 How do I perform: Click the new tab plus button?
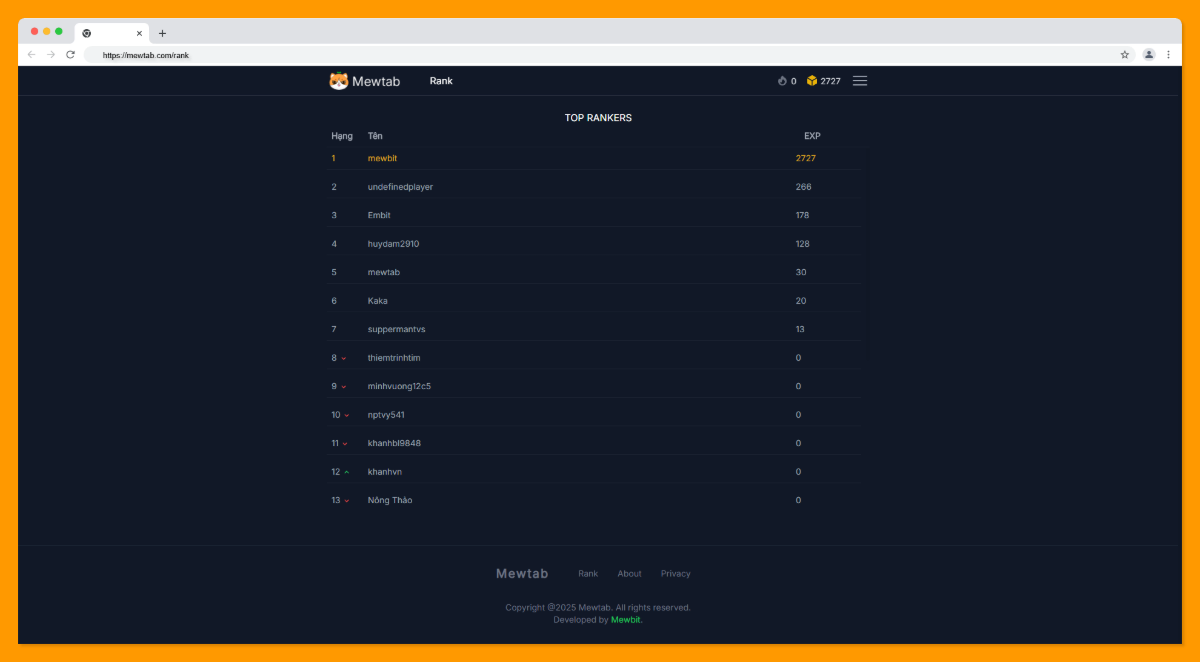(162, 32)
